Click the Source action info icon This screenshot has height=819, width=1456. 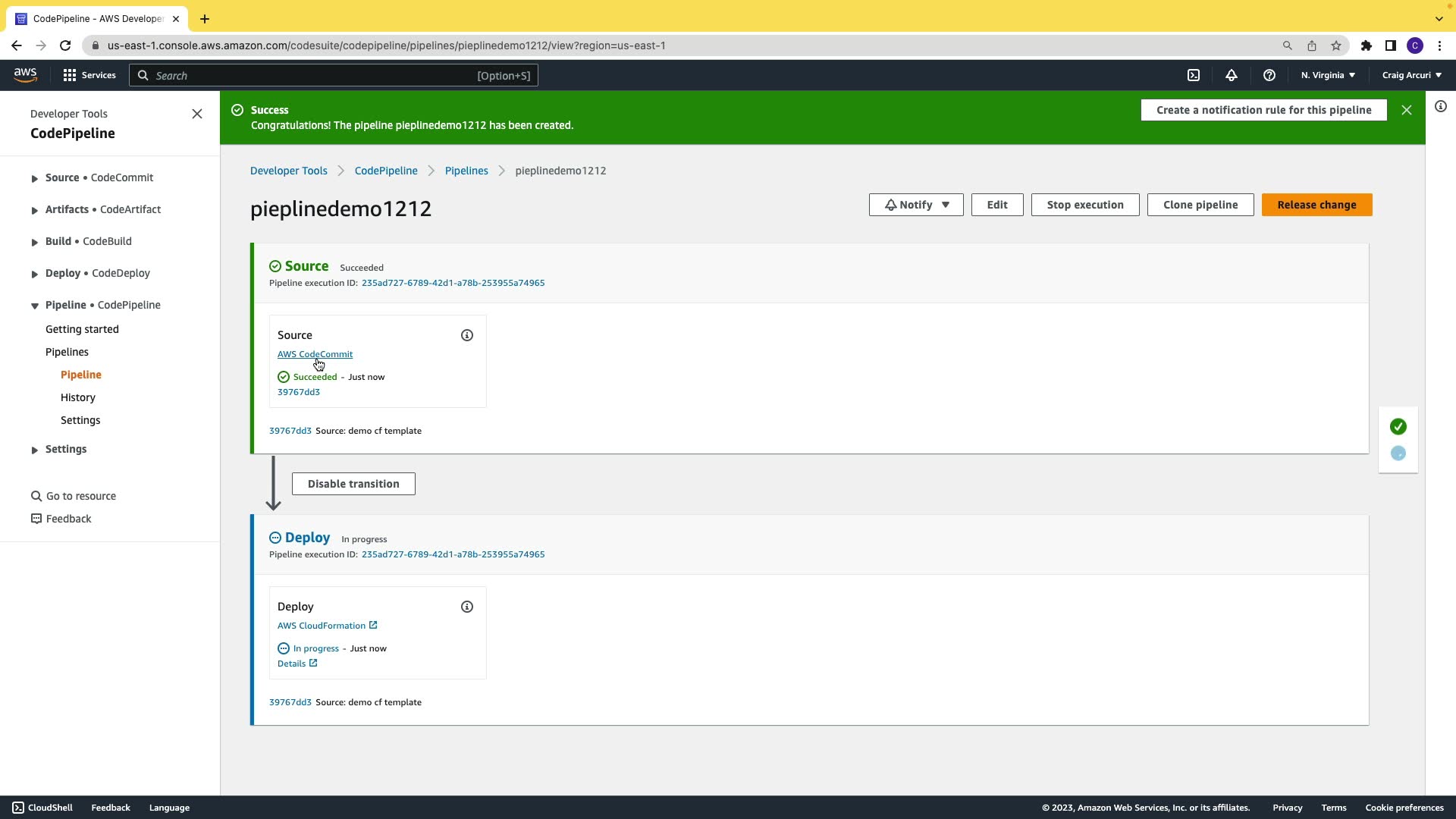pos(467,335)
